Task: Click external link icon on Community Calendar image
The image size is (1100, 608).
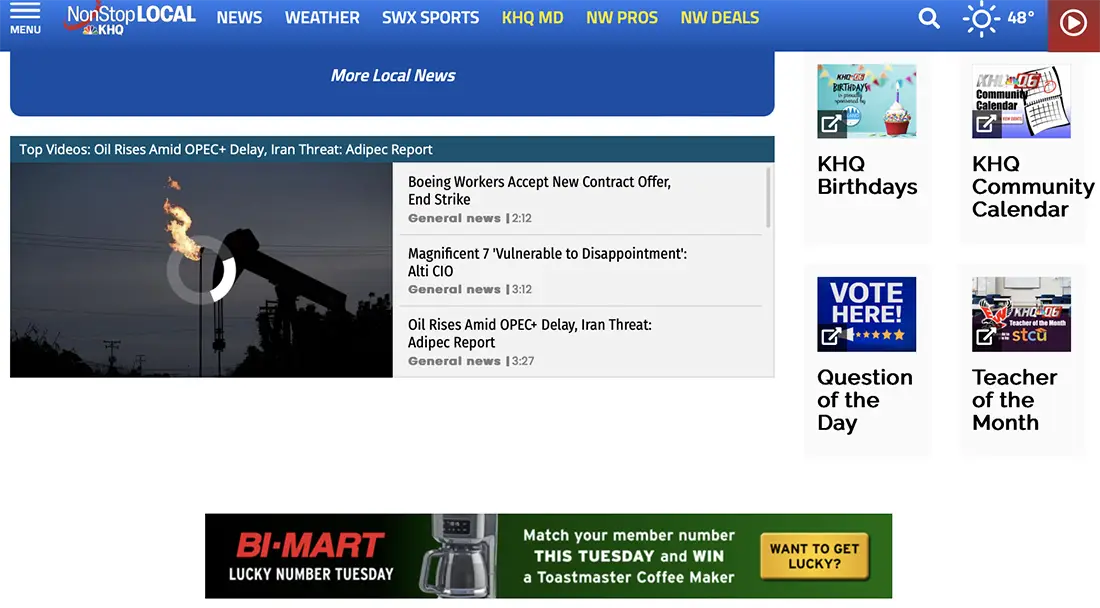Action: click(986, 124)
